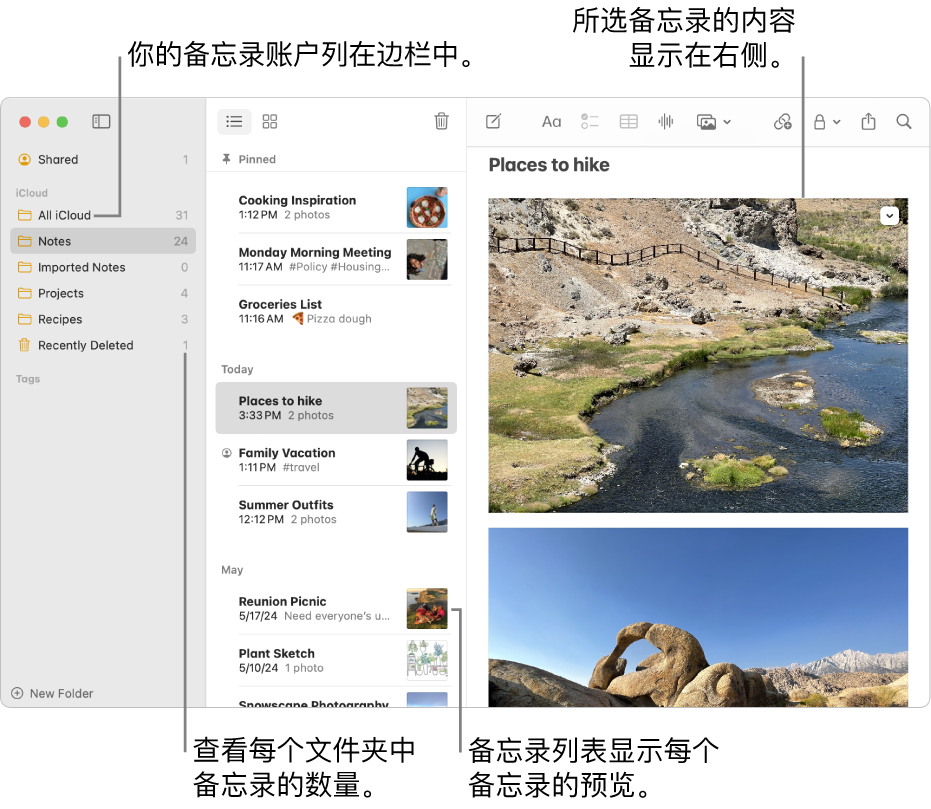This screenshot has width=931, height=809.
Task: Open Groceries List note
Action: click(336, 311)
